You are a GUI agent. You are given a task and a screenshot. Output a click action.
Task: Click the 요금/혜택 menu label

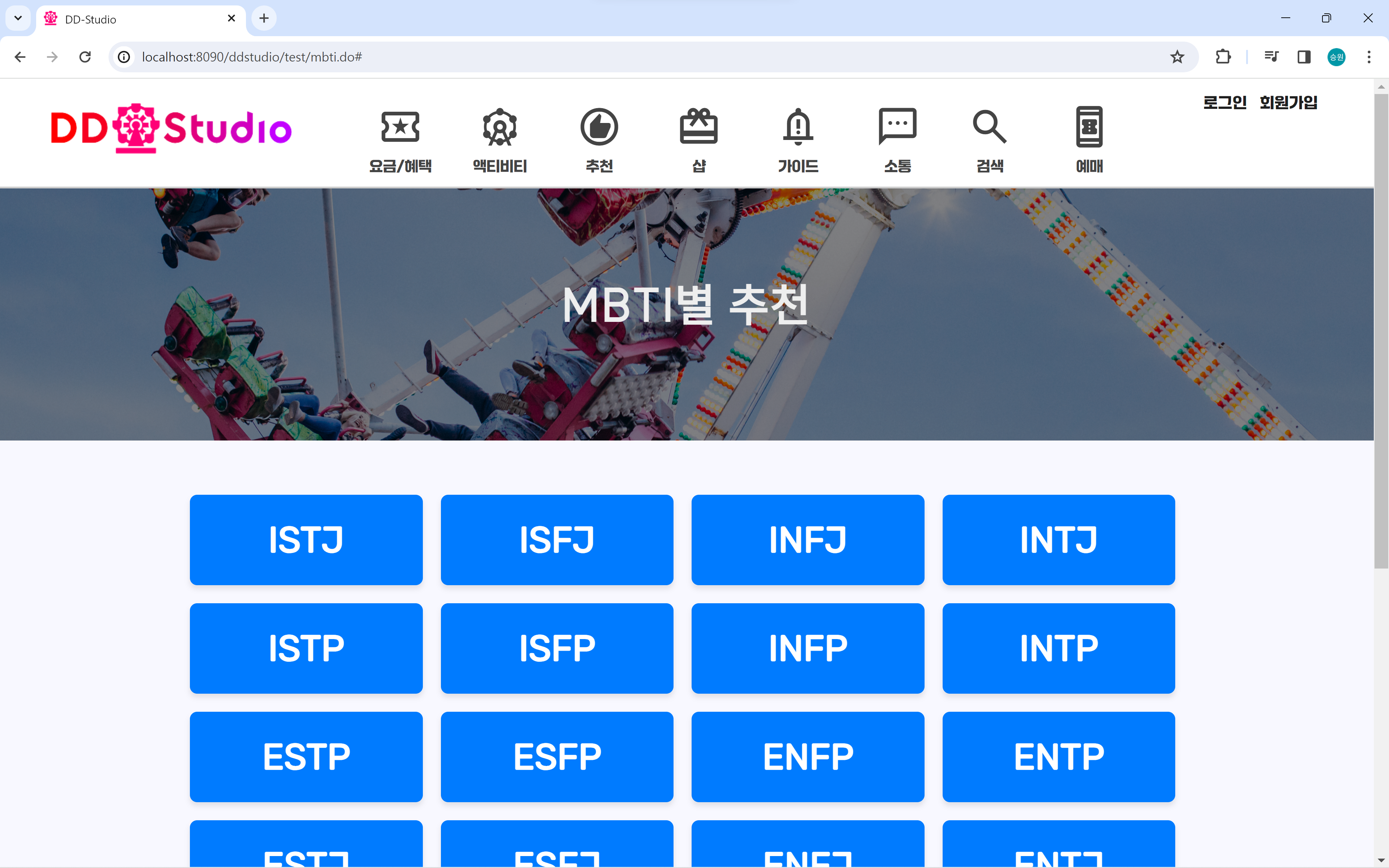[x=400, y=166]
